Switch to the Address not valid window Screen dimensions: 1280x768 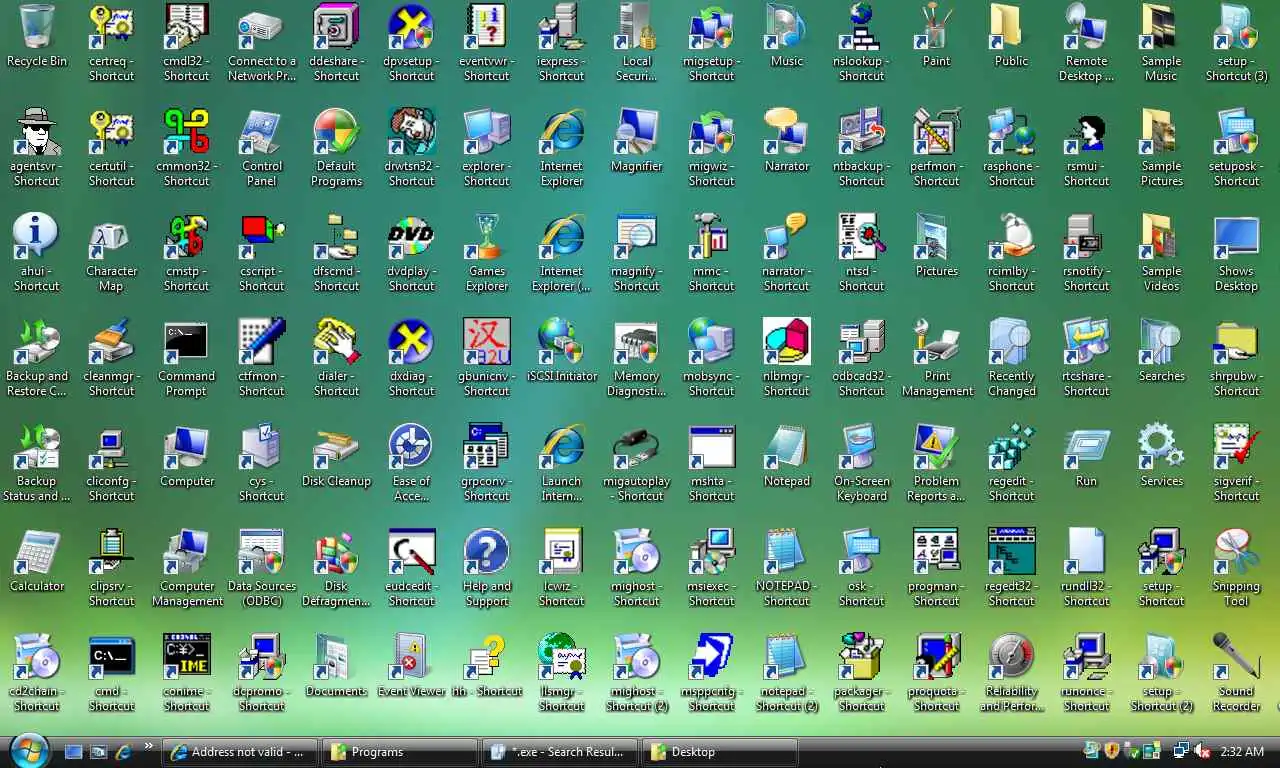coord(241,752)
